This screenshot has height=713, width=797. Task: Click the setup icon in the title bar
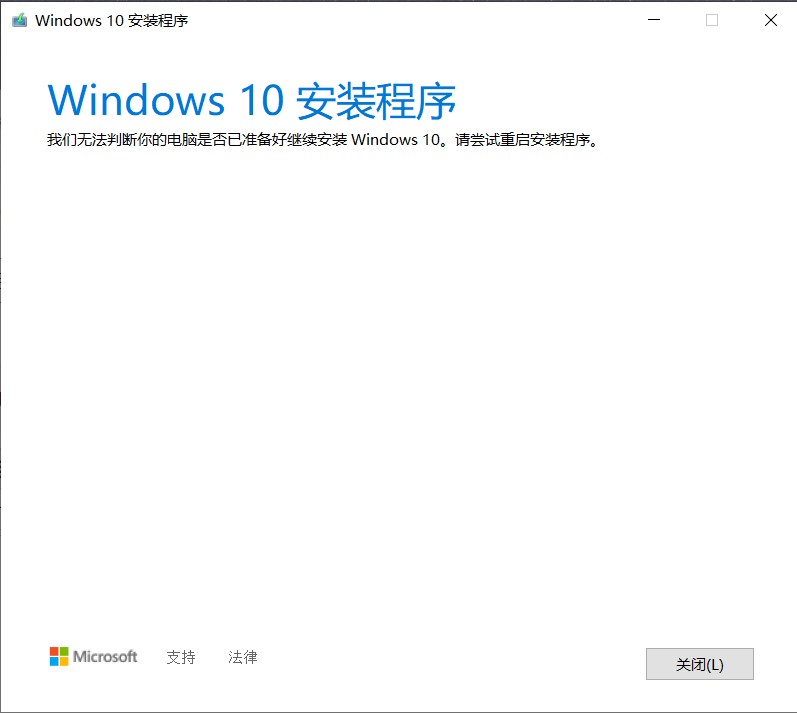pos(19,20)
